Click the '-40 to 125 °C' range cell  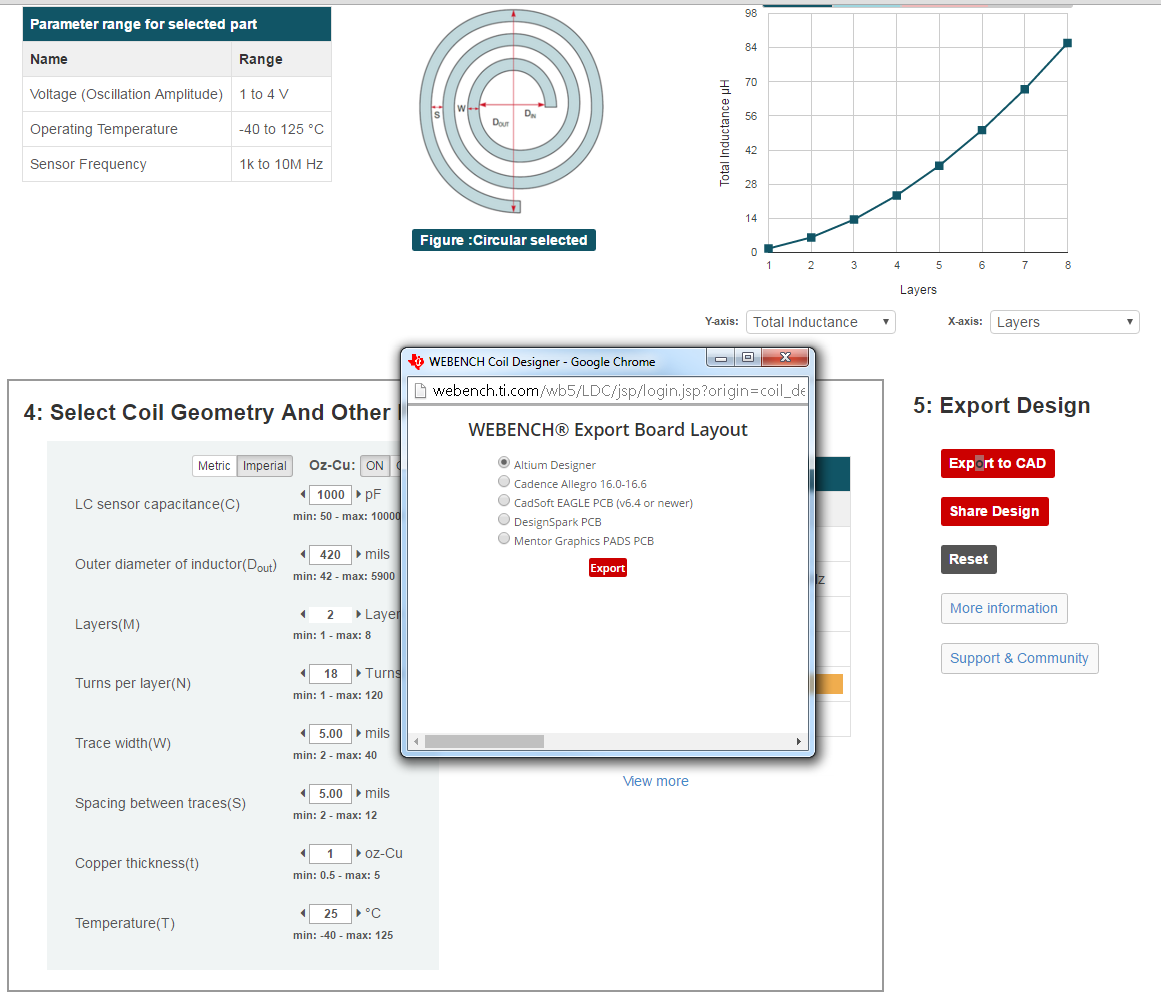click(x=281, y=130)
